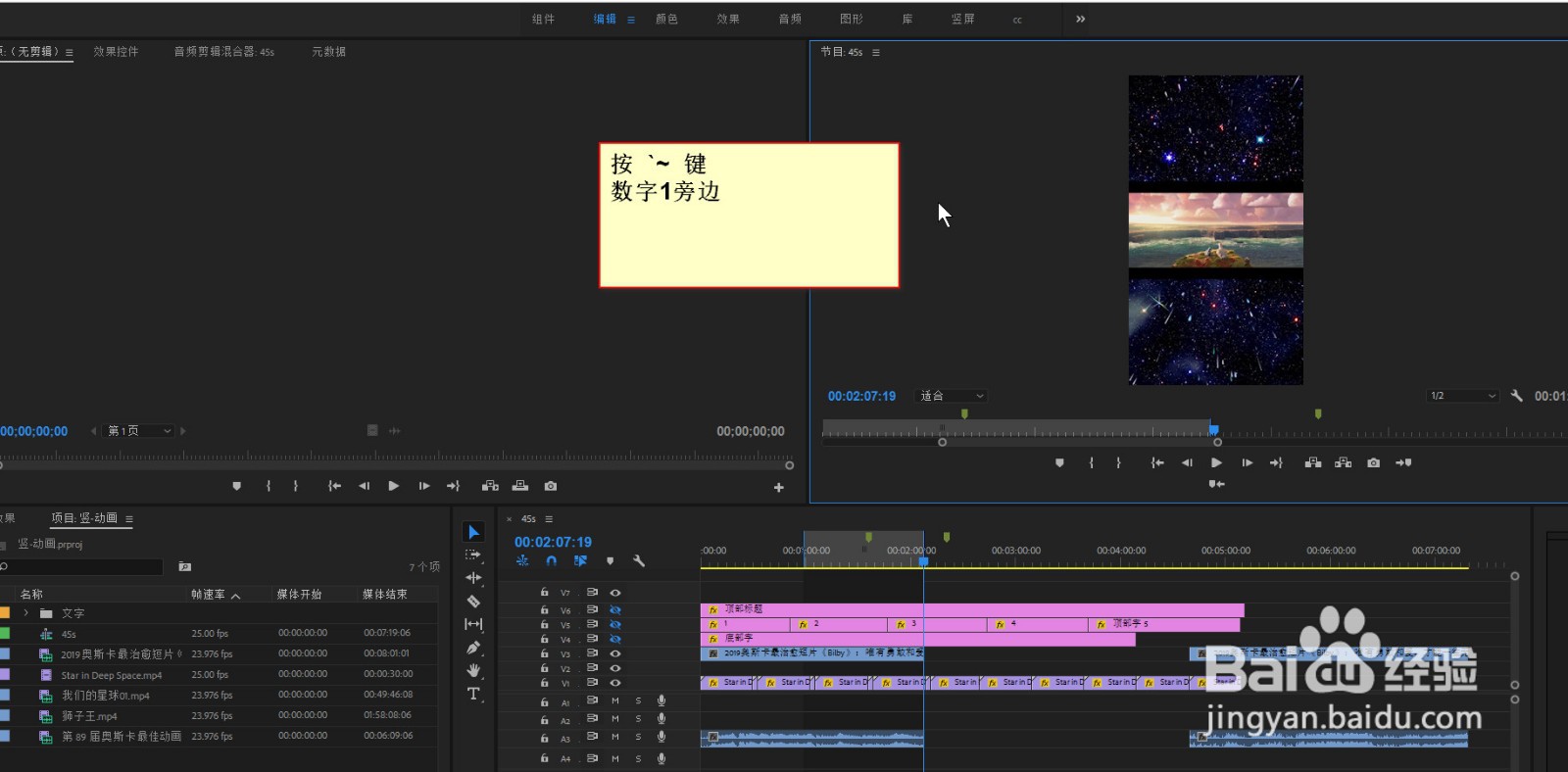Viewport: 1568px width, 772px height.
Task: Toggle nest sequence insert mode
Action: click(522, 561)
